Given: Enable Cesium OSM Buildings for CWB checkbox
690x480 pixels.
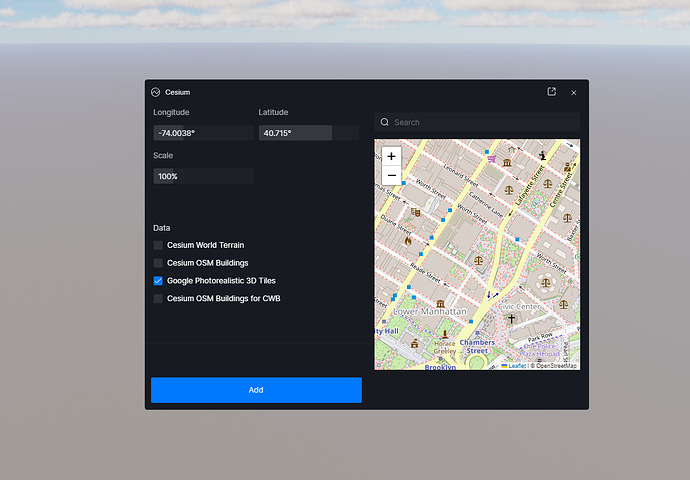Looking at the screenshot, I should click(x=158, y=298).
